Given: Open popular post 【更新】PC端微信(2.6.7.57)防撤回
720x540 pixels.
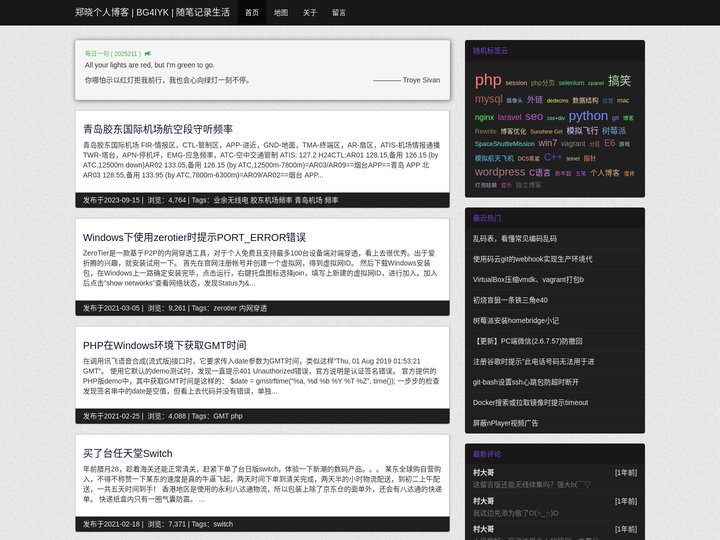Looking at the screenshot, I should pos(528,341).
